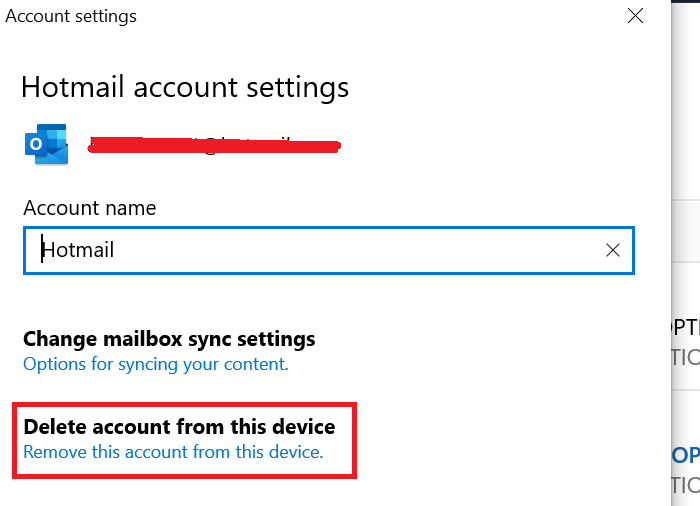The image size is (700, 506).
Task: Open 'Options for syncing your content' link
Action: point(155,364)
